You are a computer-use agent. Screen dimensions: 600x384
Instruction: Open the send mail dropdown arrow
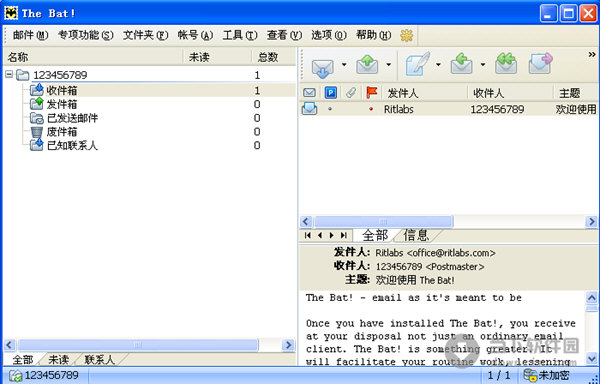(388, 64)
